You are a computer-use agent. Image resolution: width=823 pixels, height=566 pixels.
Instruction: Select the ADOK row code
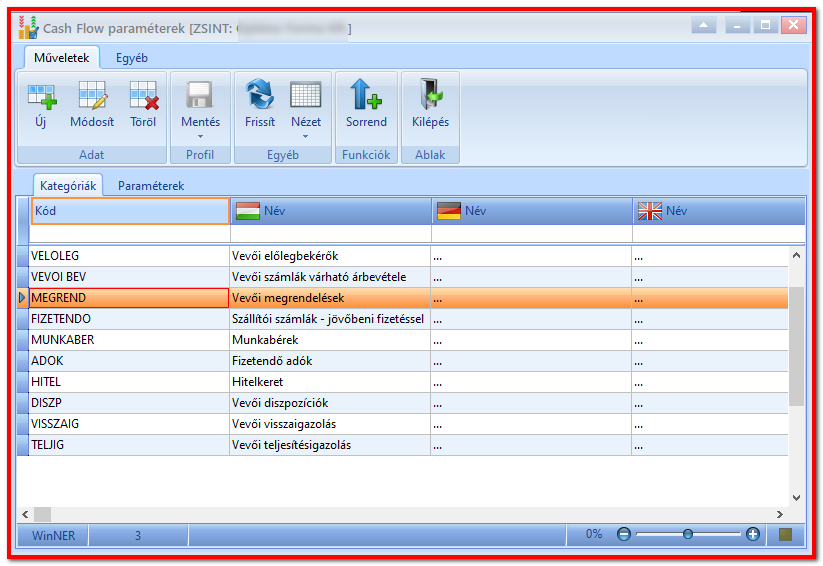click(129, 361)
